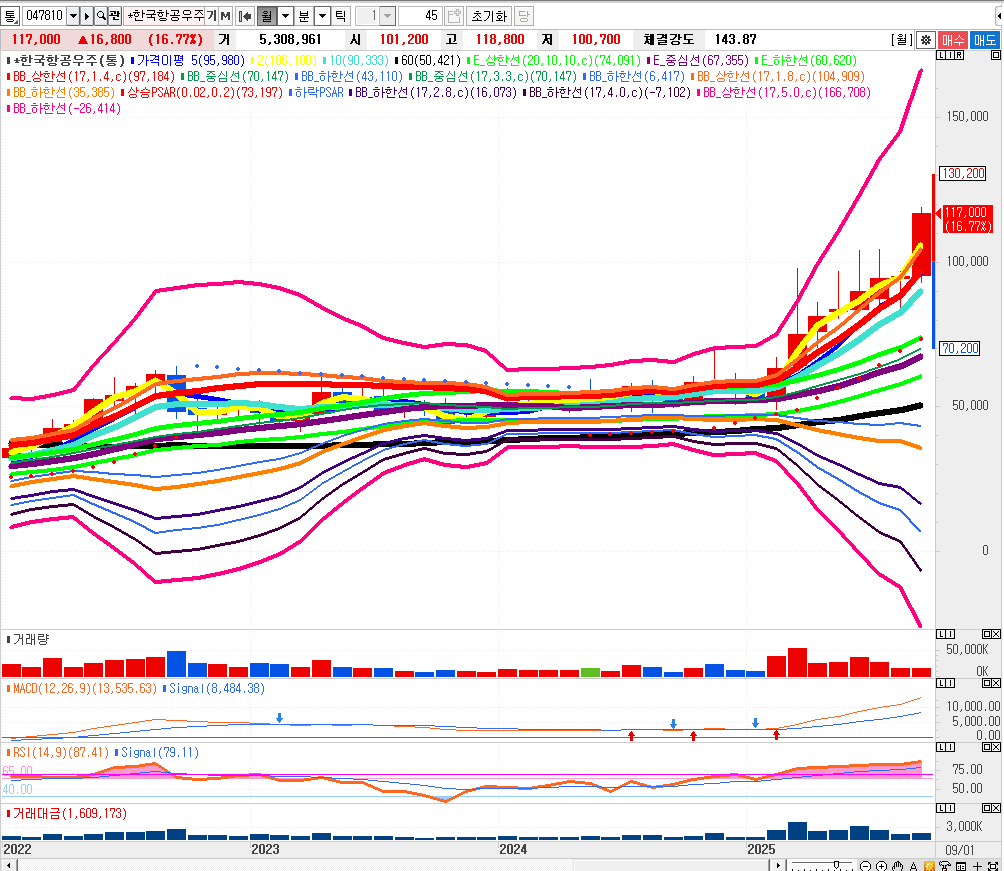Expand dropdown next to 월 period
The width and height of the screenshot is (1004, 871).
pos(285,16)
